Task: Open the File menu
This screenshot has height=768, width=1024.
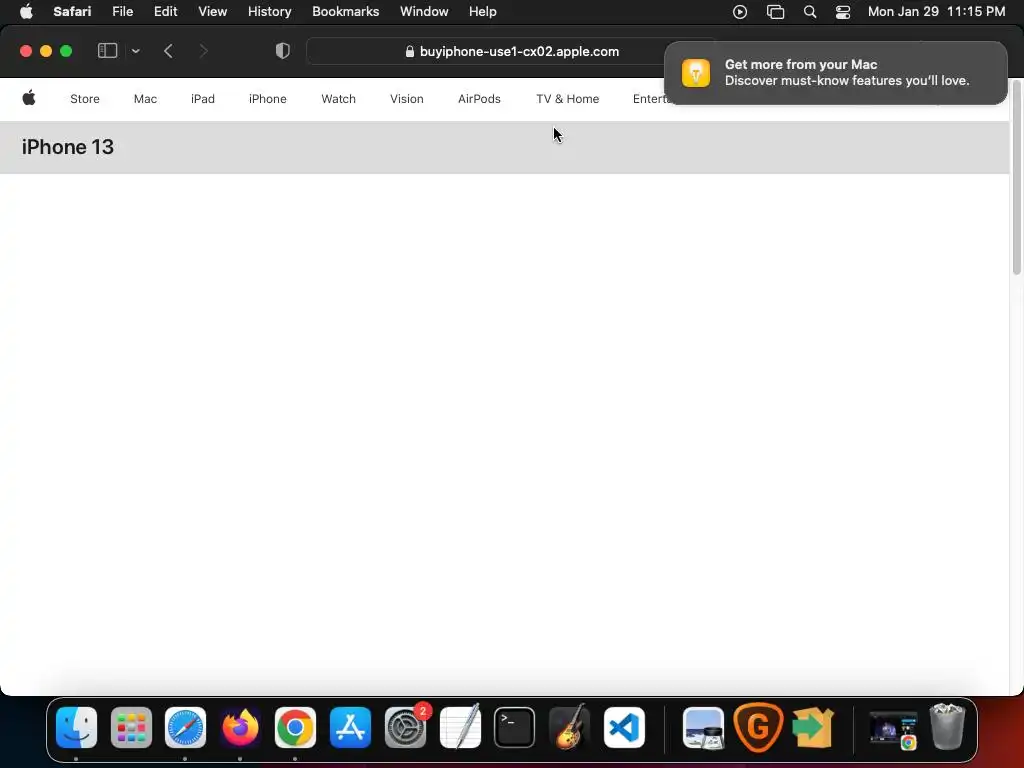Action: tap(122, 12)
